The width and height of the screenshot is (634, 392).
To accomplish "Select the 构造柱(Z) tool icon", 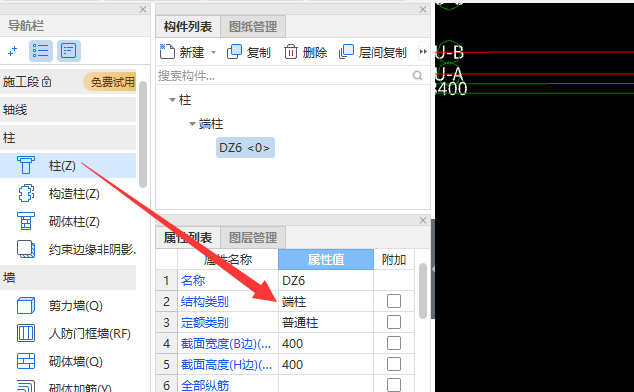I will point(26,193).
